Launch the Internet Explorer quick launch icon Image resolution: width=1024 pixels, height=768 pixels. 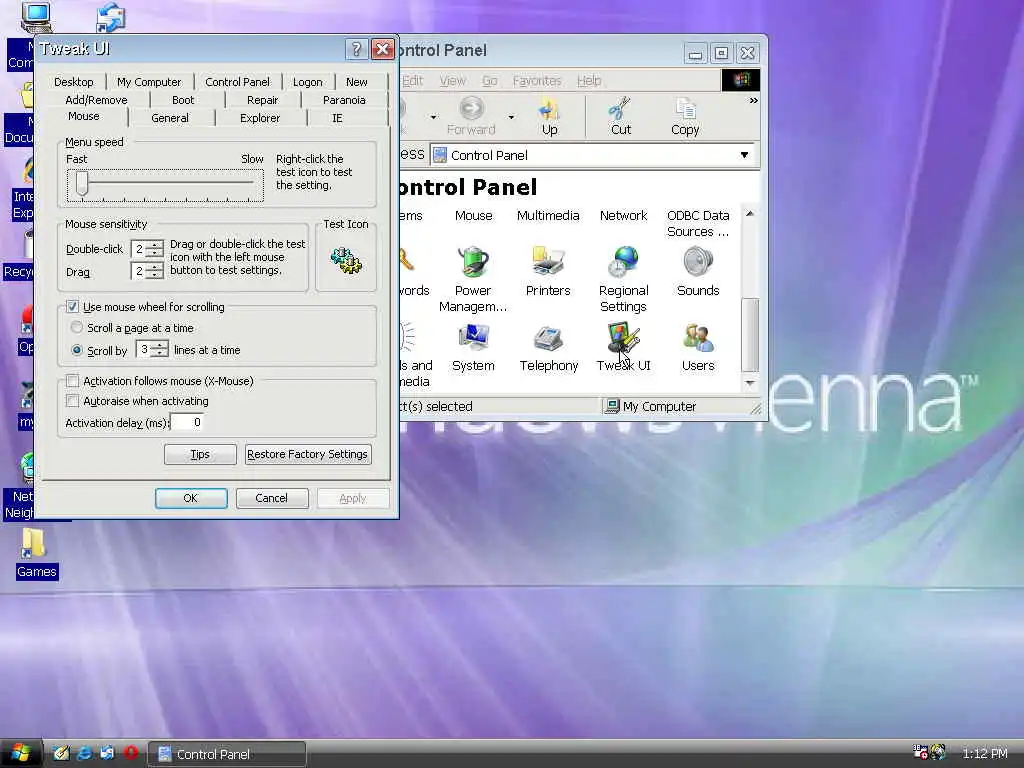coord(84,753)
